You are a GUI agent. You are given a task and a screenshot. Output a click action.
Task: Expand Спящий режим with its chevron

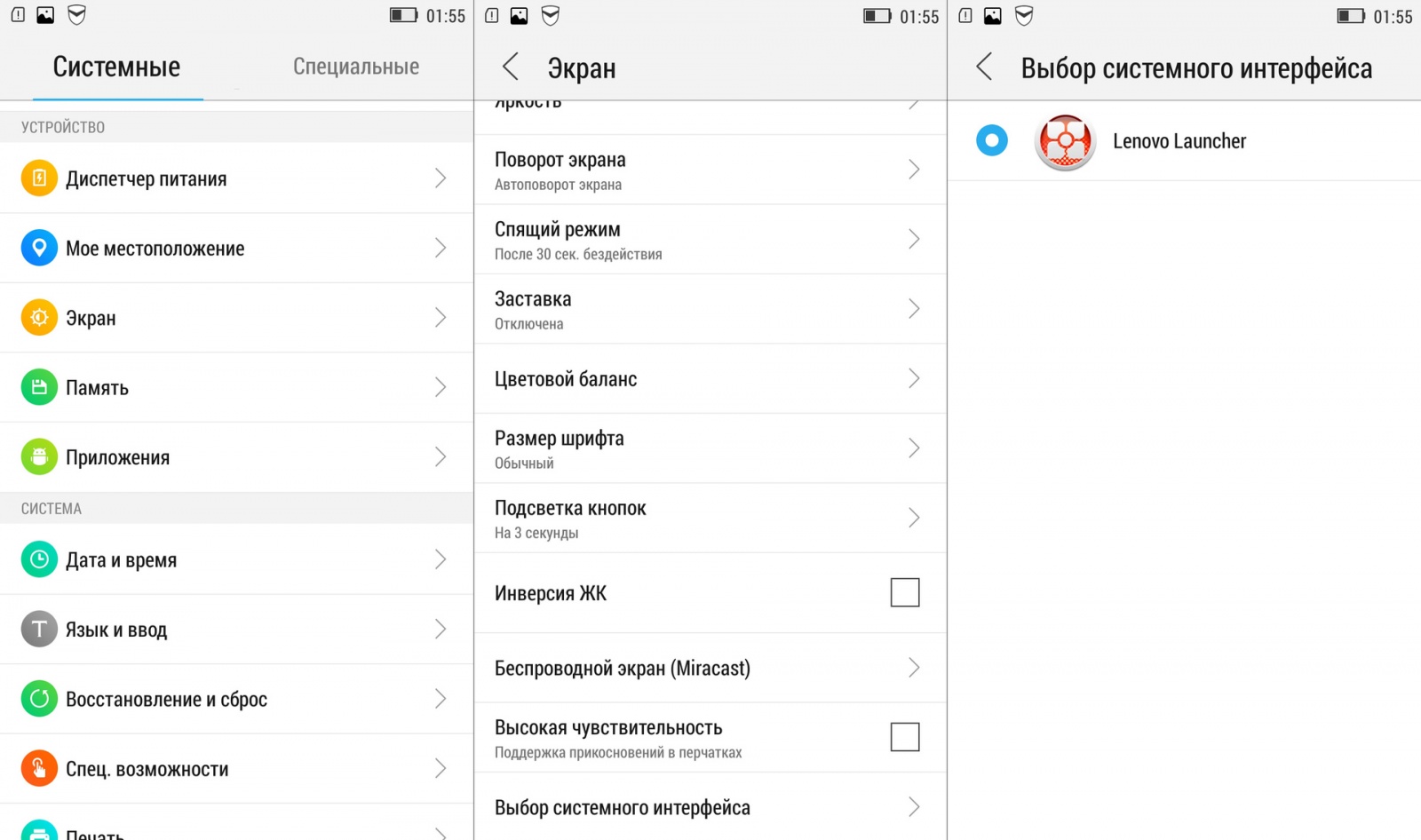(914, 239)
